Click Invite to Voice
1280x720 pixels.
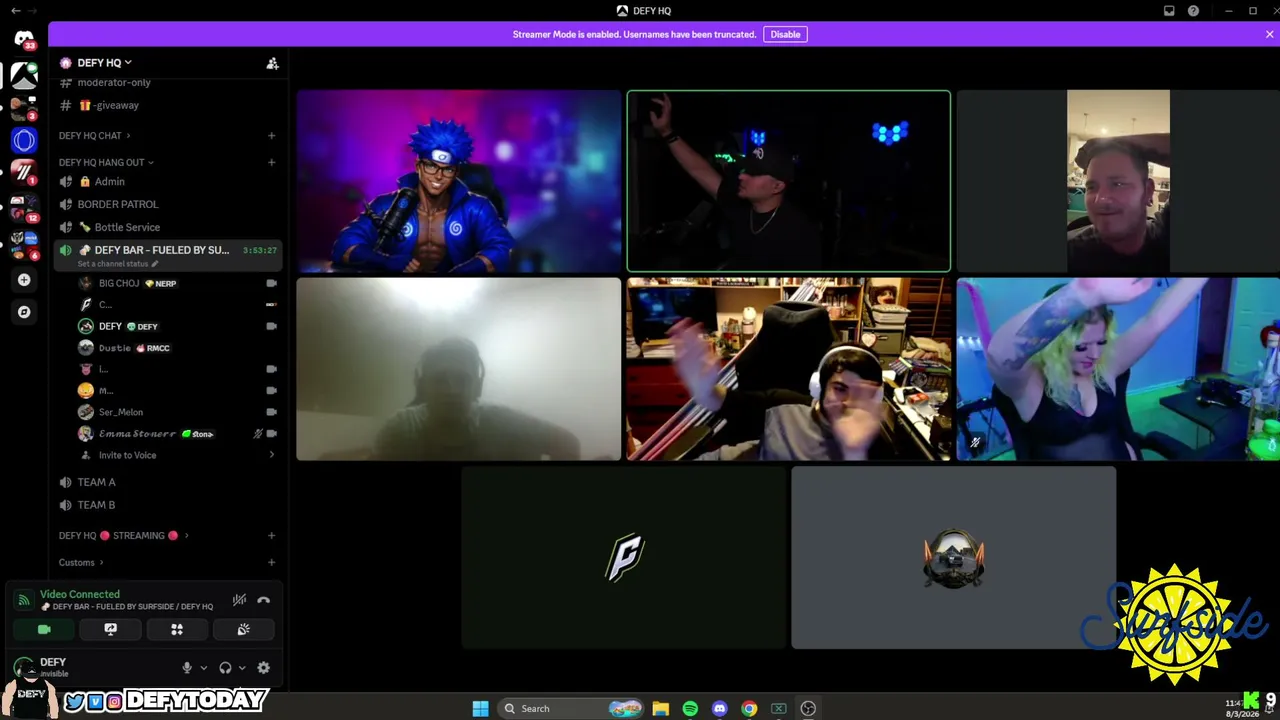tap(176, 455)
